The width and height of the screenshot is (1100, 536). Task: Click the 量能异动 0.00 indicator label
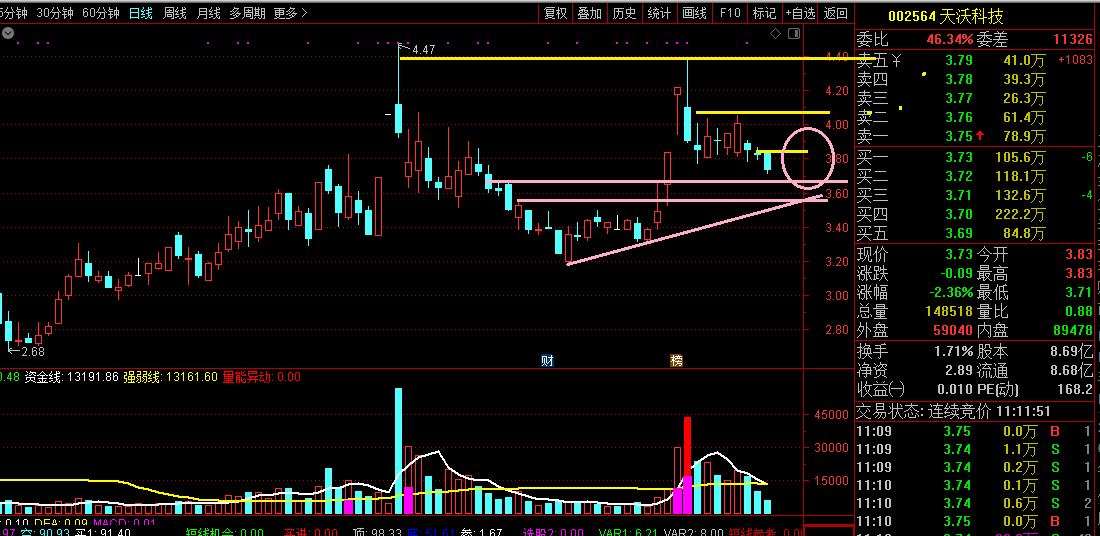[x=261, y=377]
